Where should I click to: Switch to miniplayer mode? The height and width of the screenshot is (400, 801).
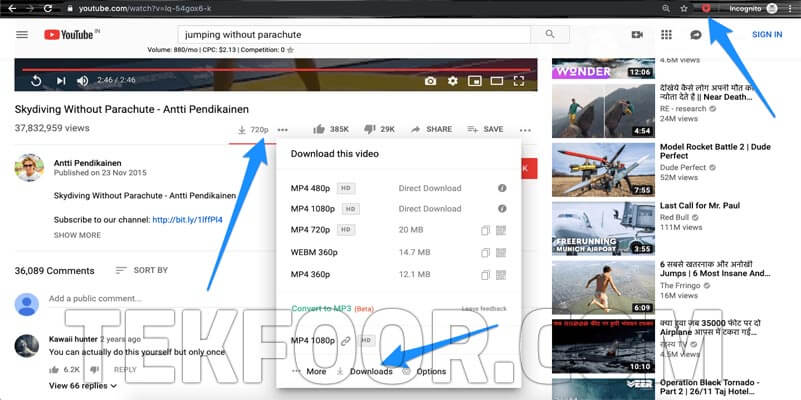point(475,81)
